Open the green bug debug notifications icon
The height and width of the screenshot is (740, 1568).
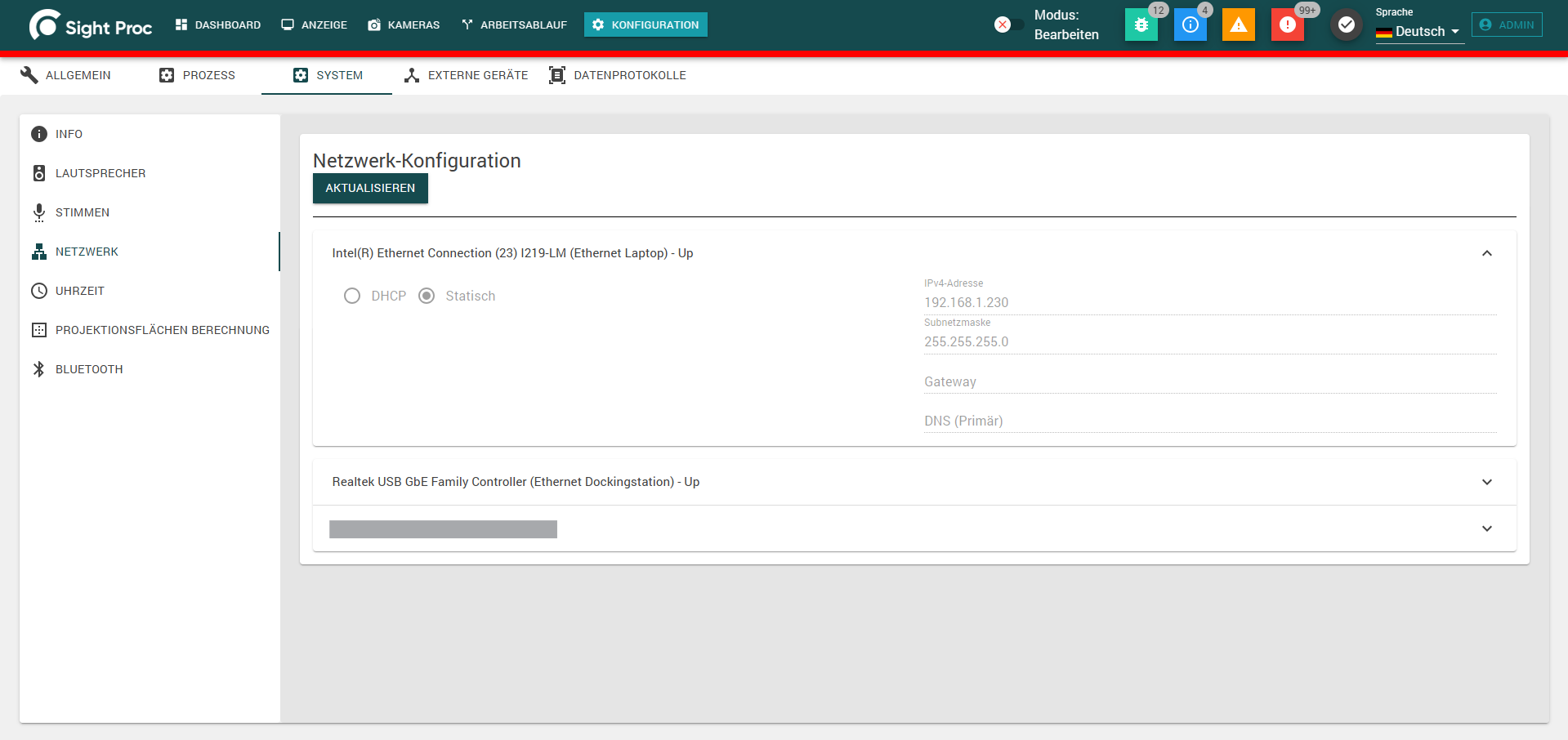click(1141, 25)
